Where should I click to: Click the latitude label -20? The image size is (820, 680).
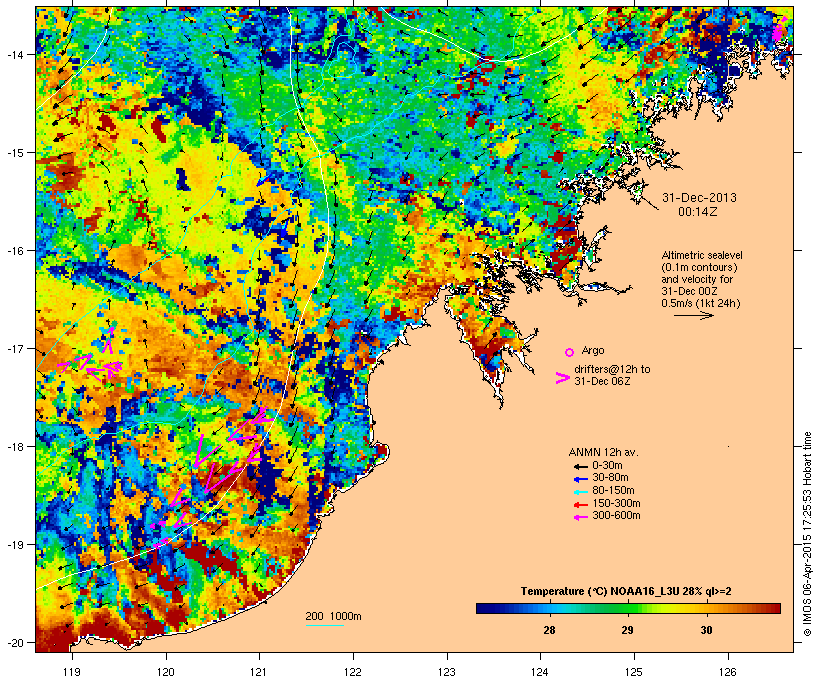[14, 643]
